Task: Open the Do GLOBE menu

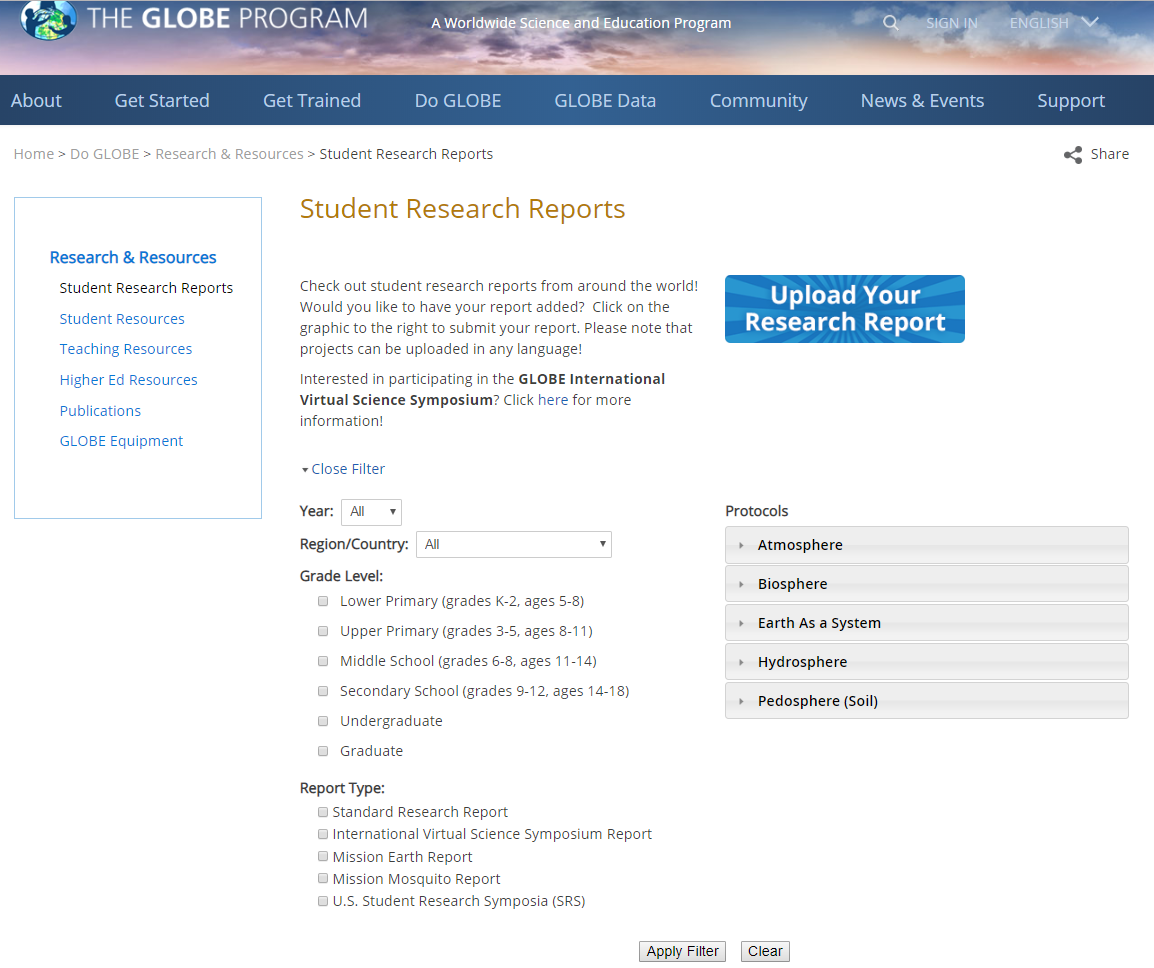Action: click(x=458, y=100)
